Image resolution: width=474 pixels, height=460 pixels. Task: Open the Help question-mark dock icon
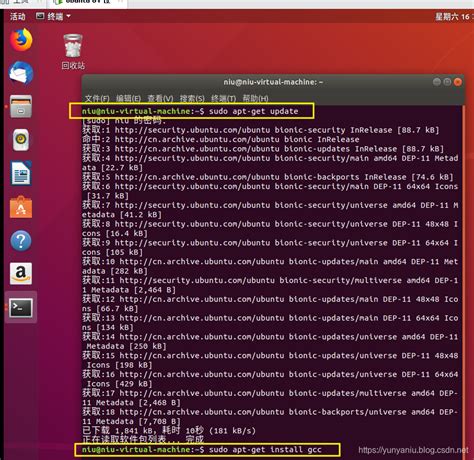21,240
